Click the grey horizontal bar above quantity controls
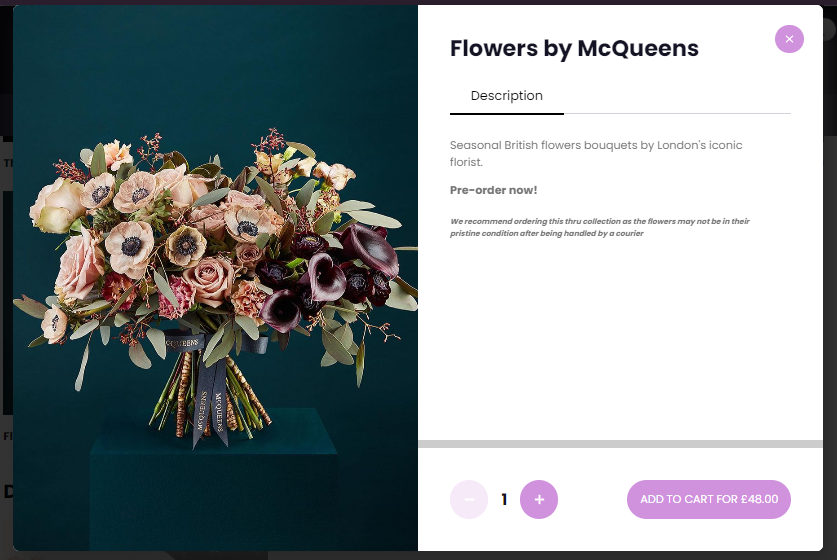 coord(620,444)
